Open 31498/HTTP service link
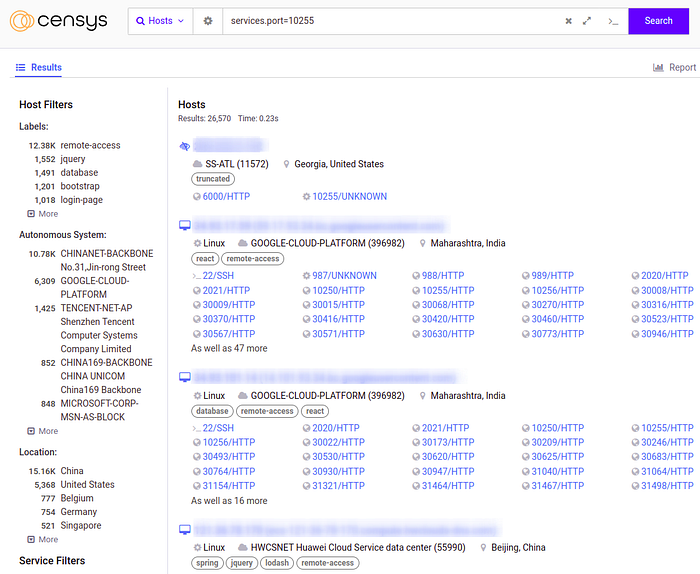Screen dimensions: 700x574 (663, 486)
